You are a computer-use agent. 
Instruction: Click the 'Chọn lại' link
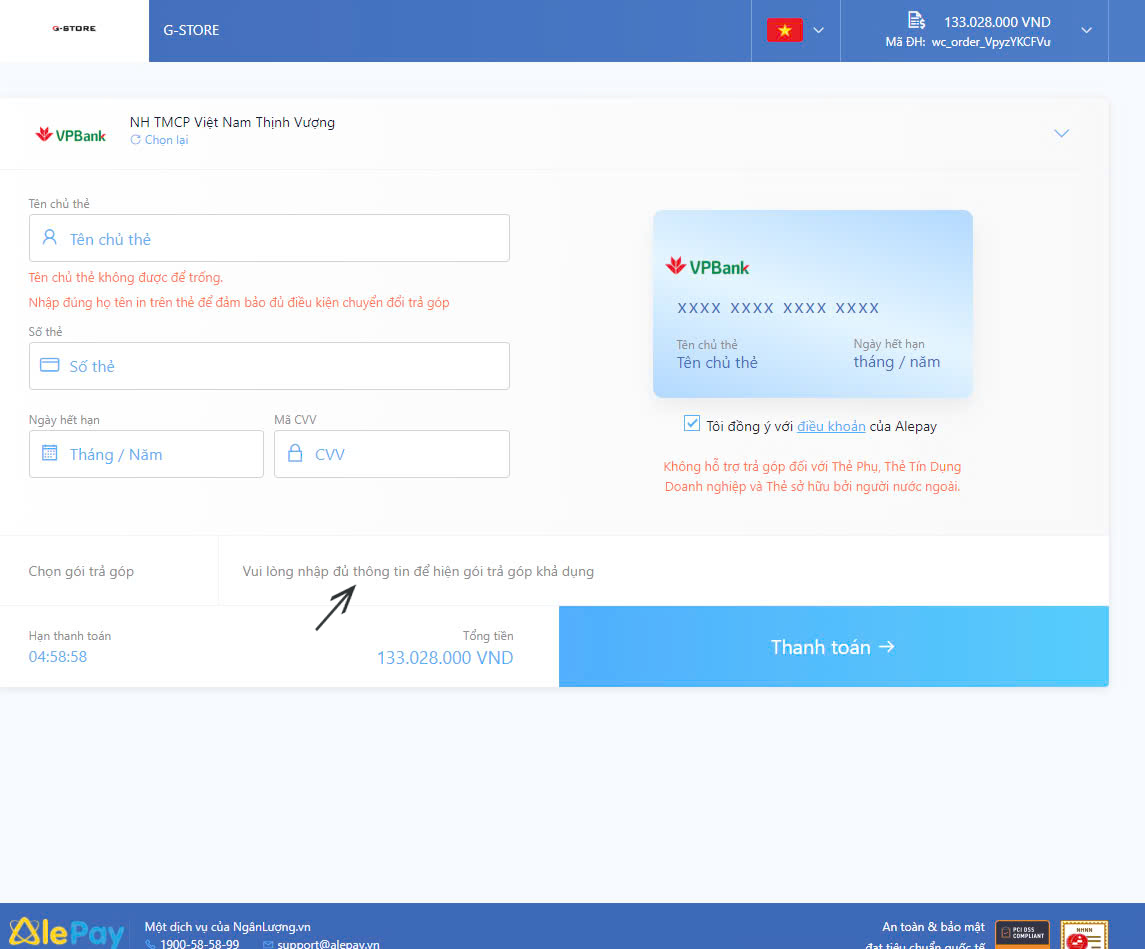point(166,140)
